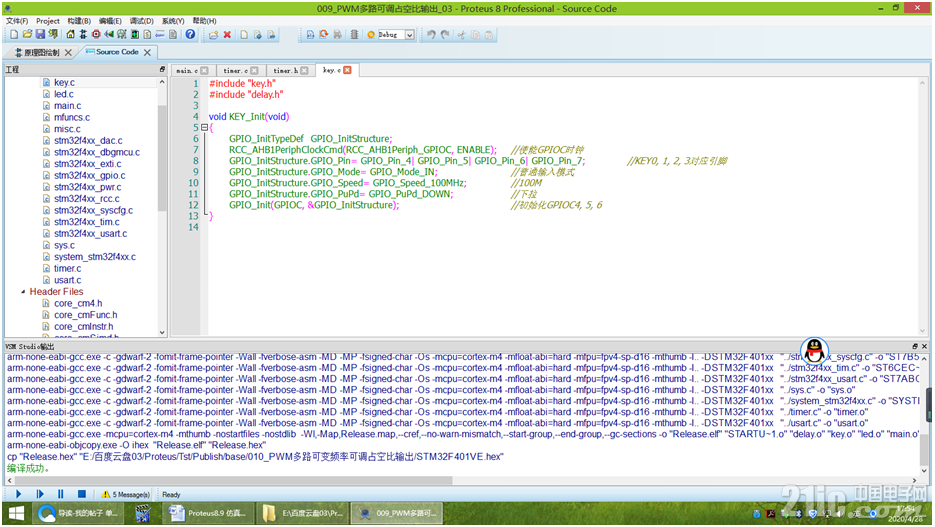The width and height of the screenshot is (935, 527).
Task: Close the main.c editor tab
Action: pyautogui.click(x=205, y=70)
